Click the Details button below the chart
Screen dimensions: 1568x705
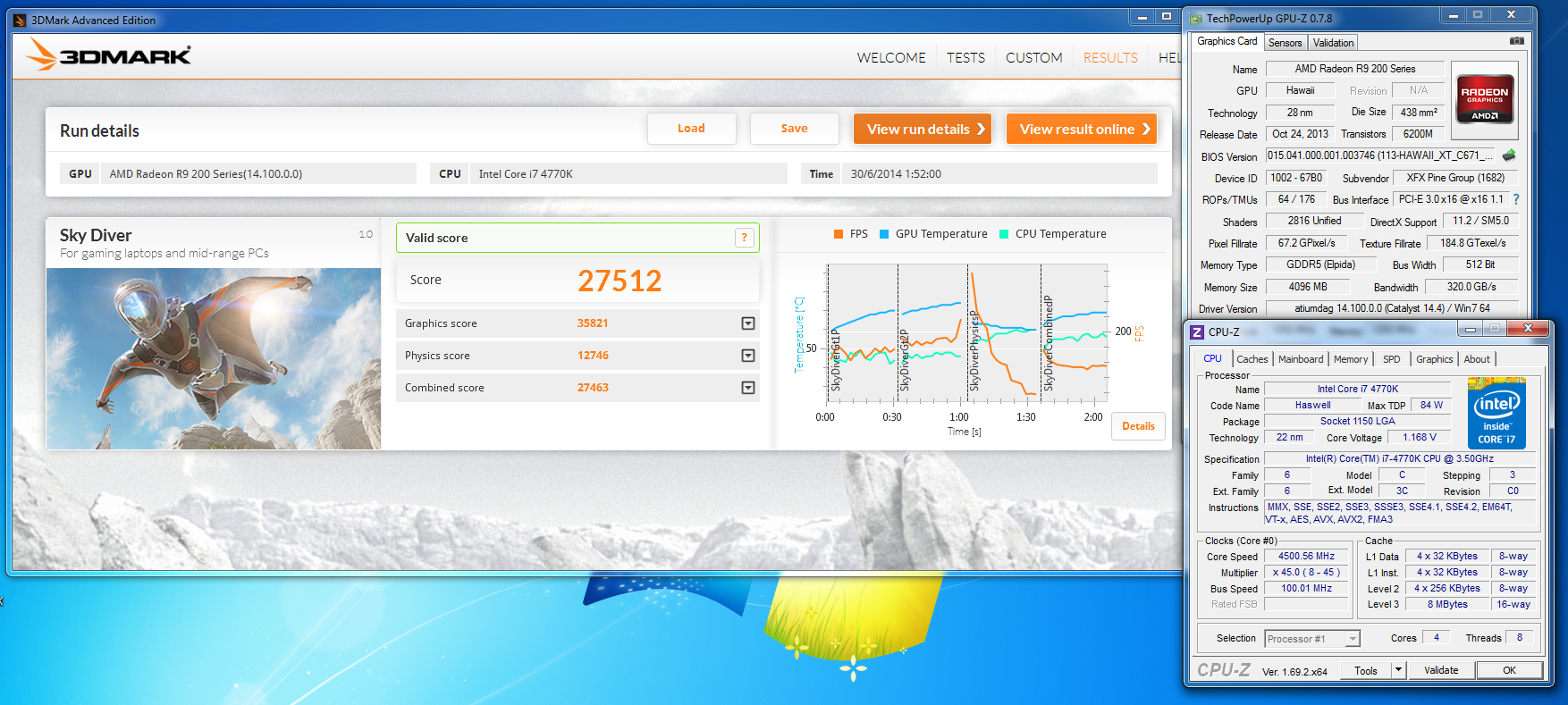1138,426
